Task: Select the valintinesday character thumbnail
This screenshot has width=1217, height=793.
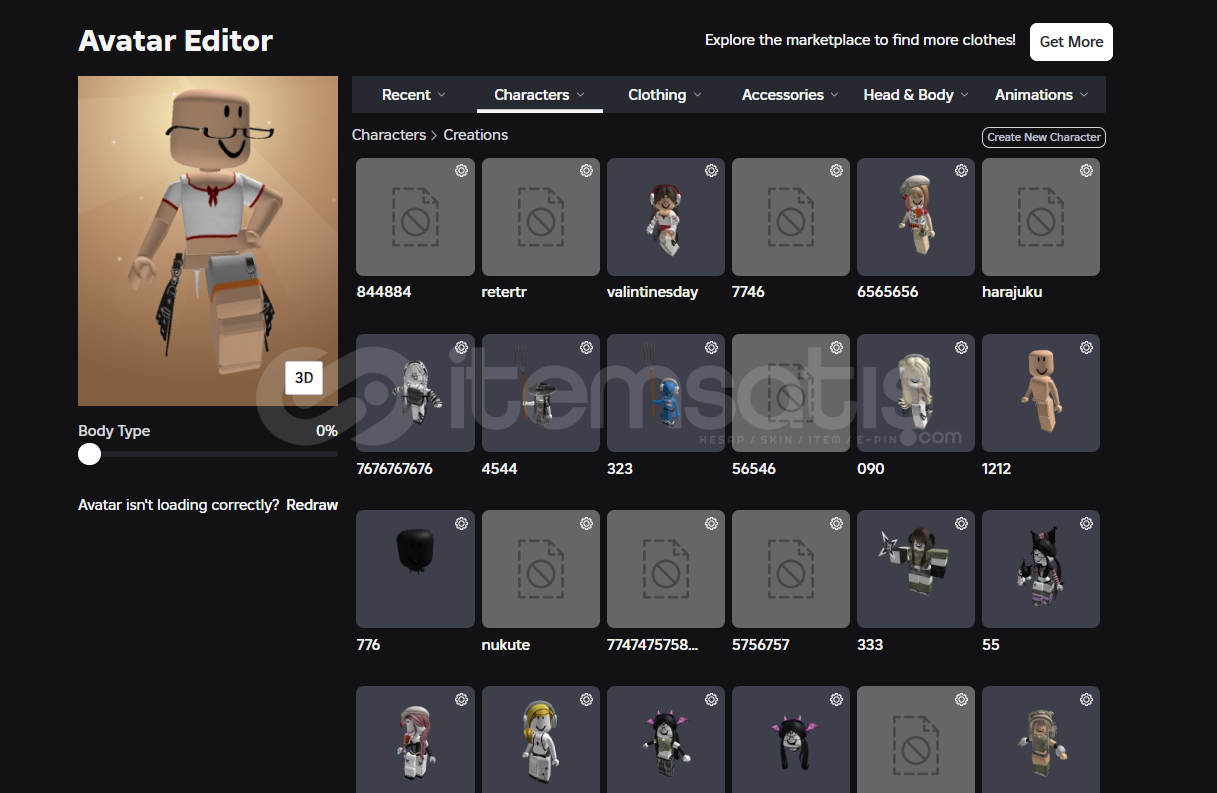Action: pos(666,217)
